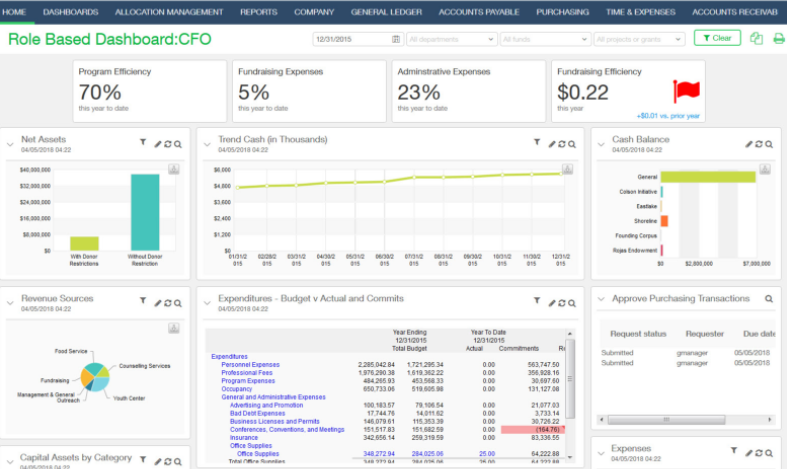Image resolution: width=787 pixels, height=469 pixels.
Task: Click the Clear filter button
Action: coord(717,38)
